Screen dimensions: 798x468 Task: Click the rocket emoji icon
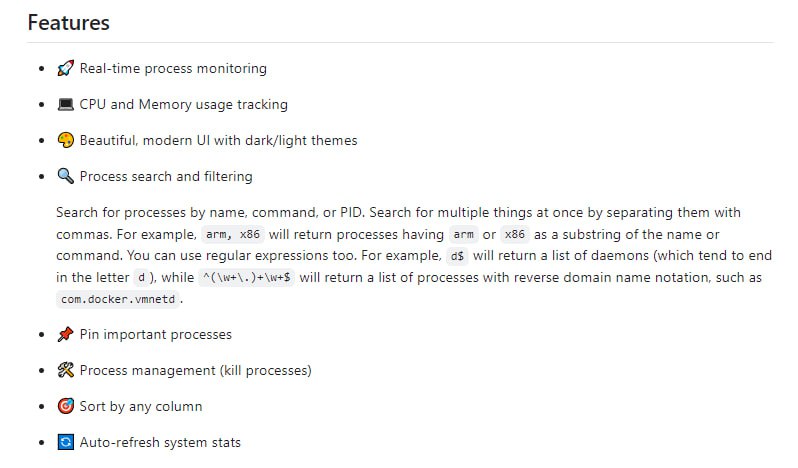pyautogui.click(x=66, y=69)
